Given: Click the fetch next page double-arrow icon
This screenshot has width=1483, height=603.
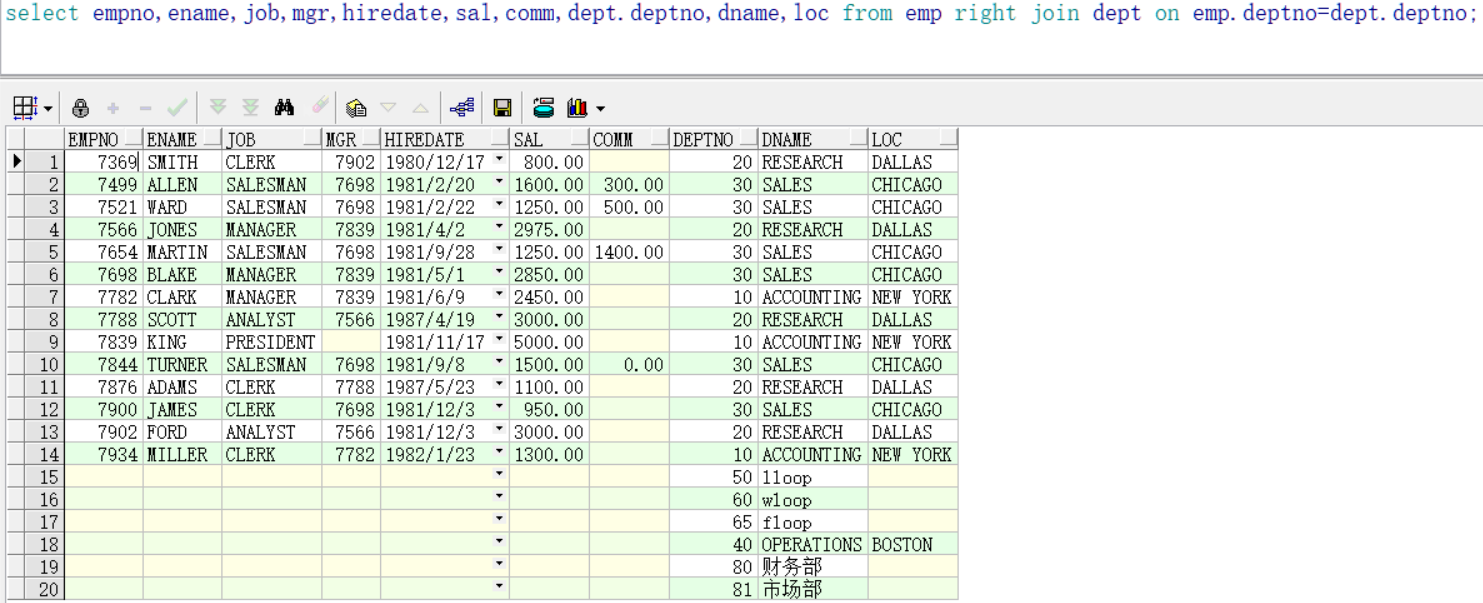Looking at the screenshot, I should coord(218,107).
